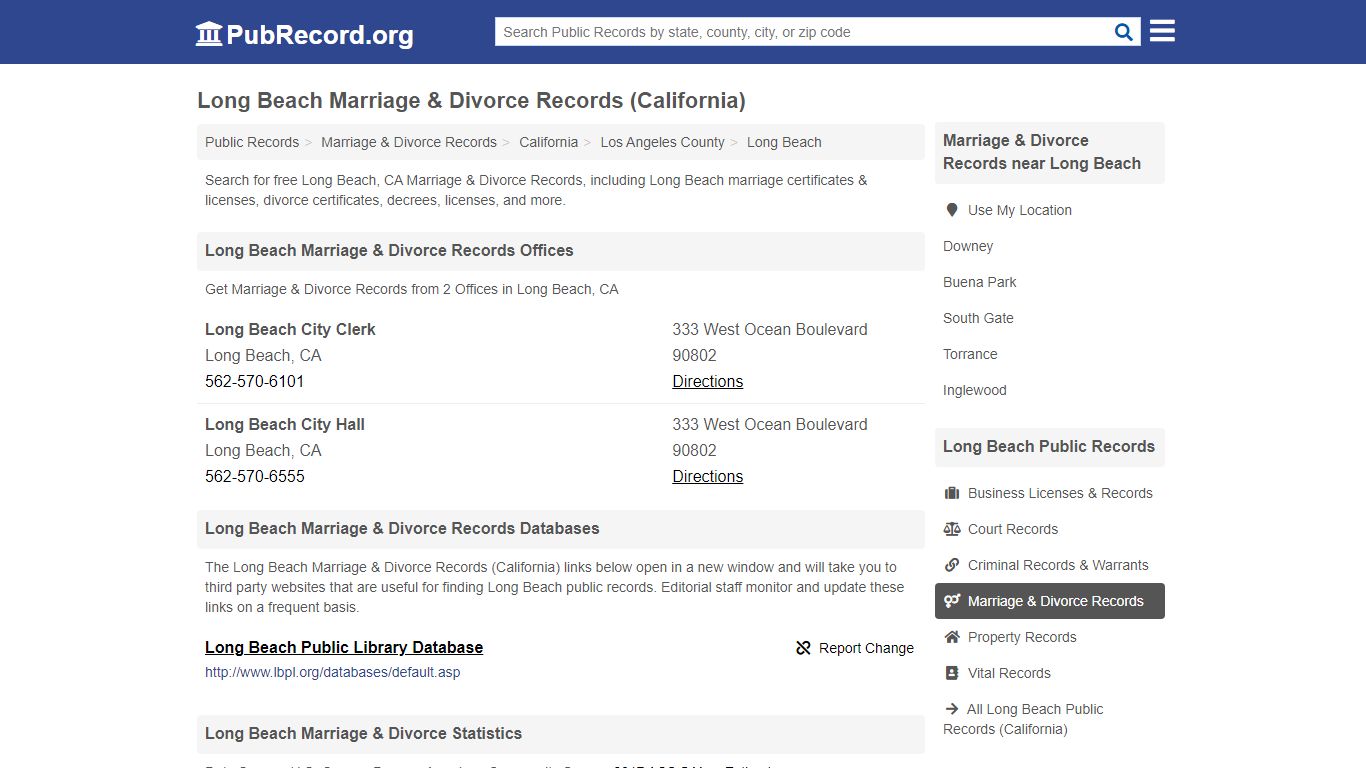Image resolution: width=1366 pixels, height=768 pixels.
Task: Click the Report Change icon
Action: click(803, 648)
